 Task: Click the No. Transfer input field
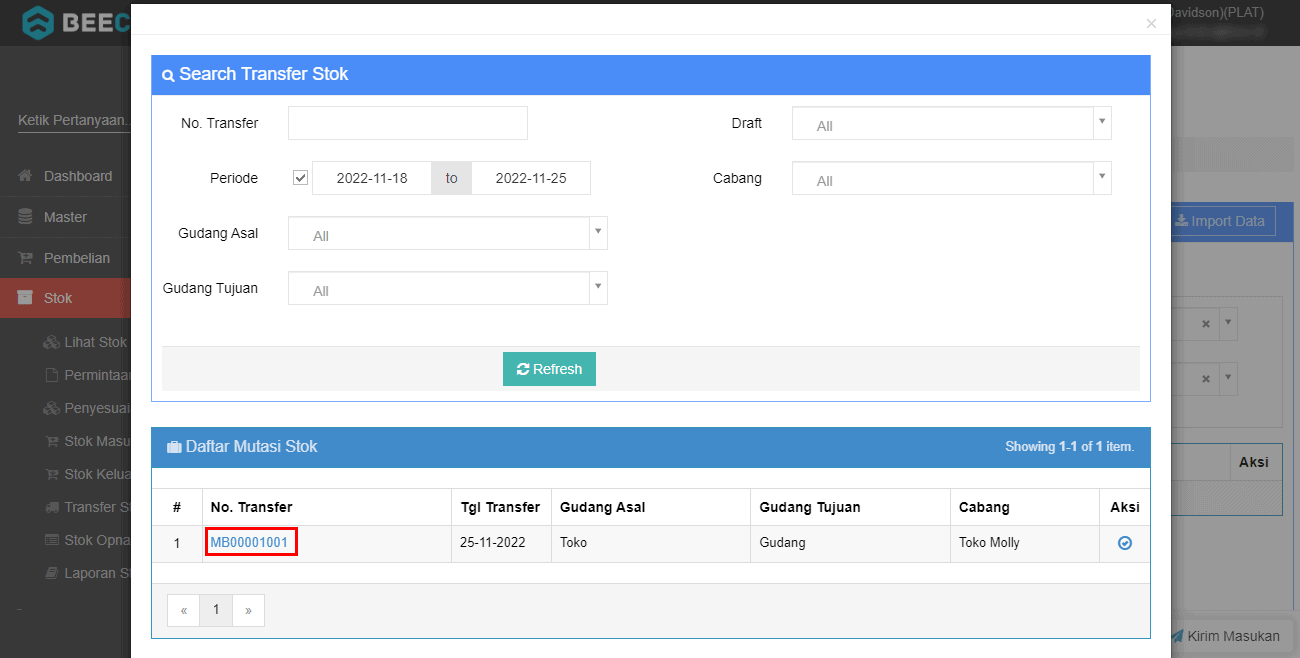coord(407,123)
